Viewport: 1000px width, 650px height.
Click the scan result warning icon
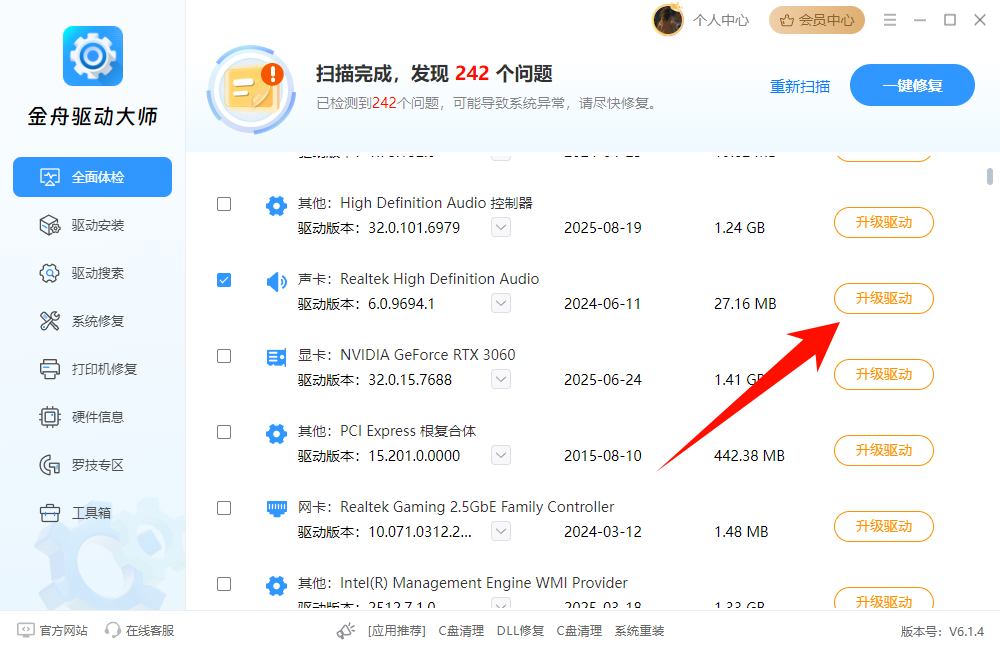click(251, 89)
